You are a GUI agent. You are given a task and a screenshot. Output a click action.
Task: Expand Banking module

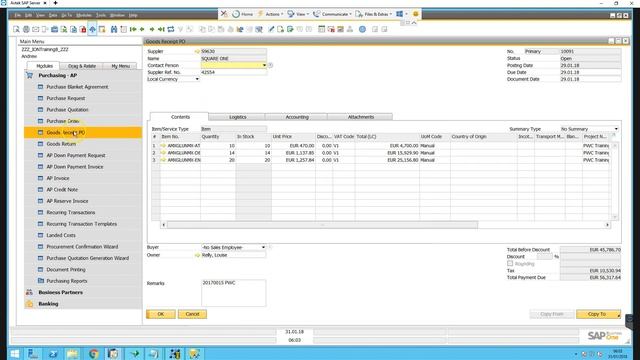pos(48,304)
